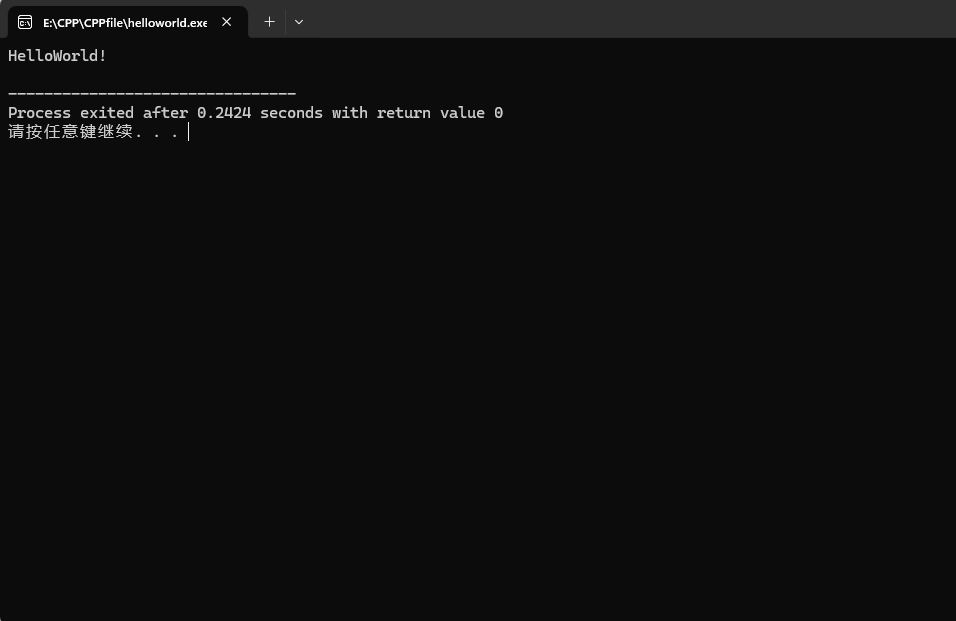Click the empty terminal area below output
956x621 pixels.
coord(478,380)
